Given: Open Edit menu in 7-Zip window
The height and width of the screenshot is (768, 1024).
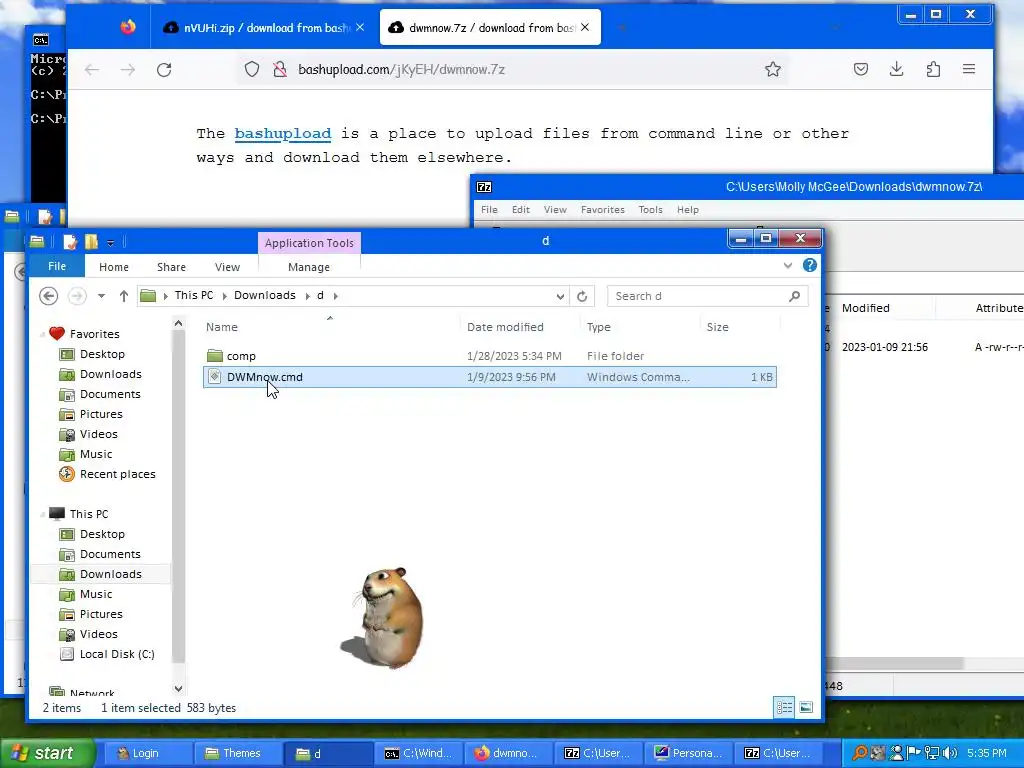Looking at the screenshot, I should coord(520,210).
